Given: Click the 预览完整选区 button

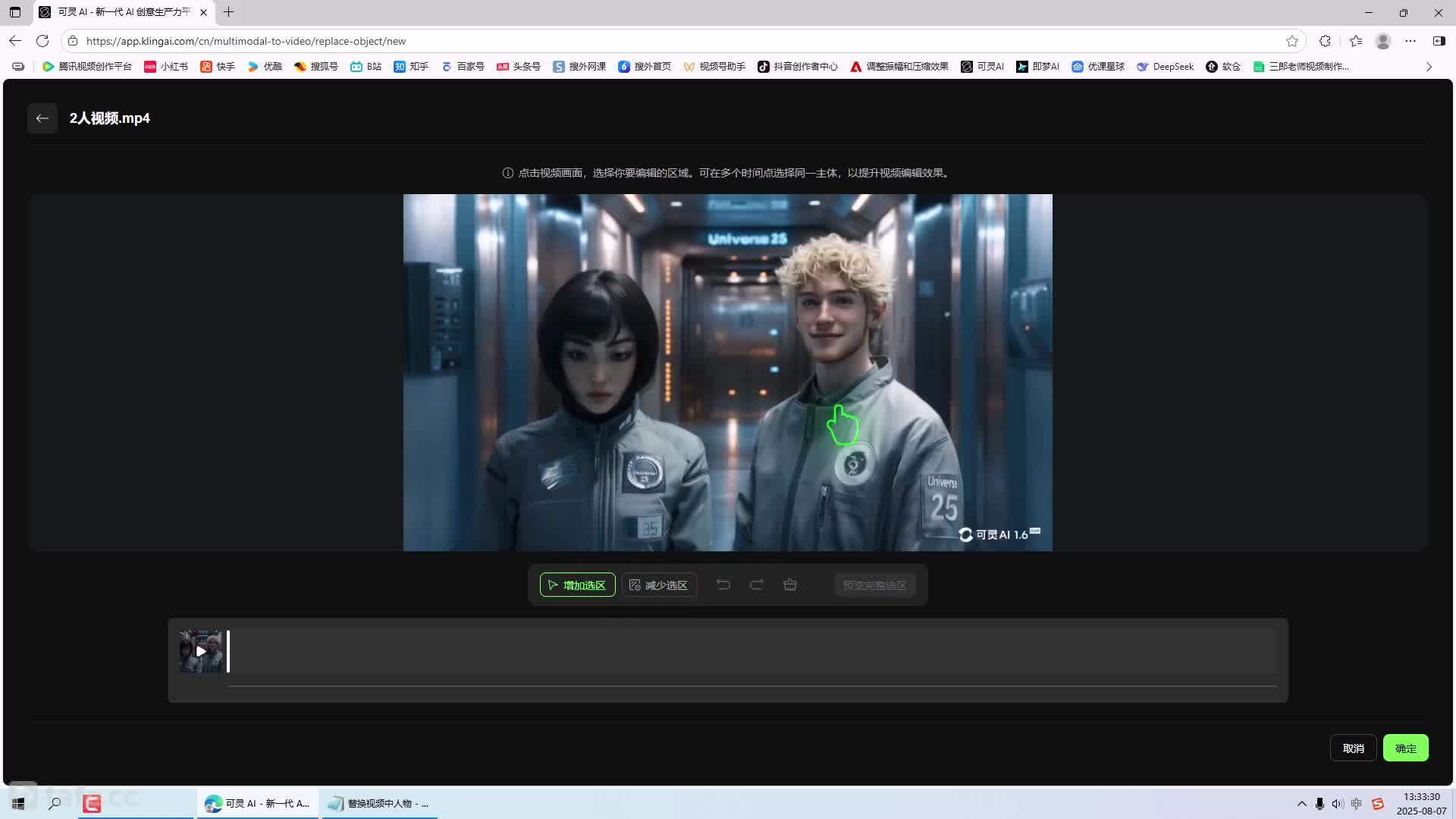Looking at the screenshot, I should pos(874,585).
